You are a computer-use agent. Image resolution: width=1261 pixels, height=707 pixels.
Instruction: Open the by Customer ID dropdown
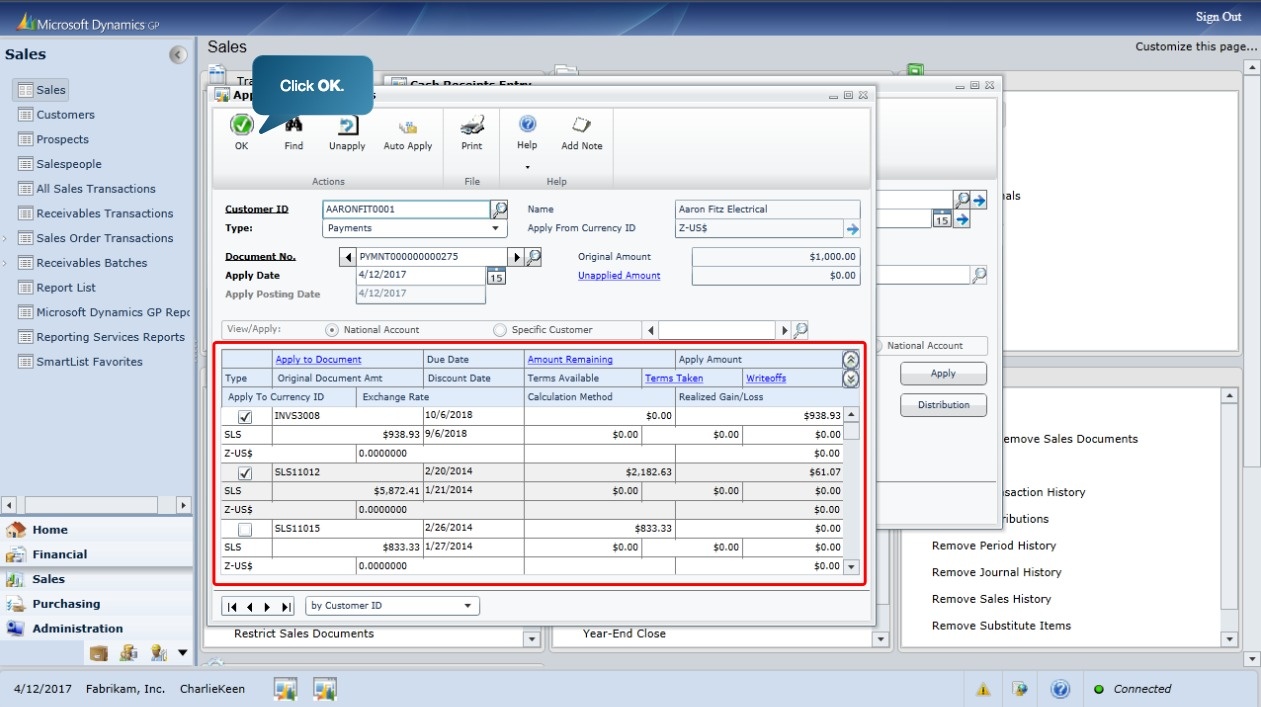click(x=466, y=605)
